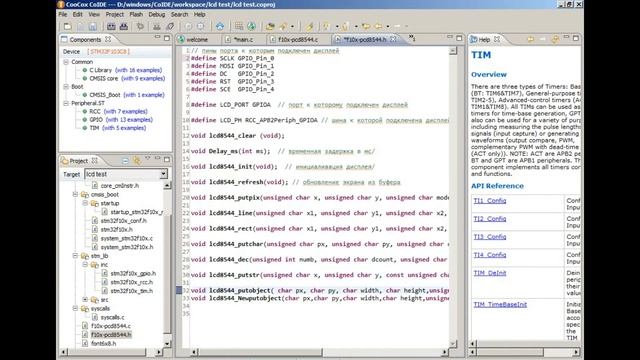Viewport: 640px width, 360px height.
Task: Click the editor horizontal scrollbar thumb
Action: point(260,351)
